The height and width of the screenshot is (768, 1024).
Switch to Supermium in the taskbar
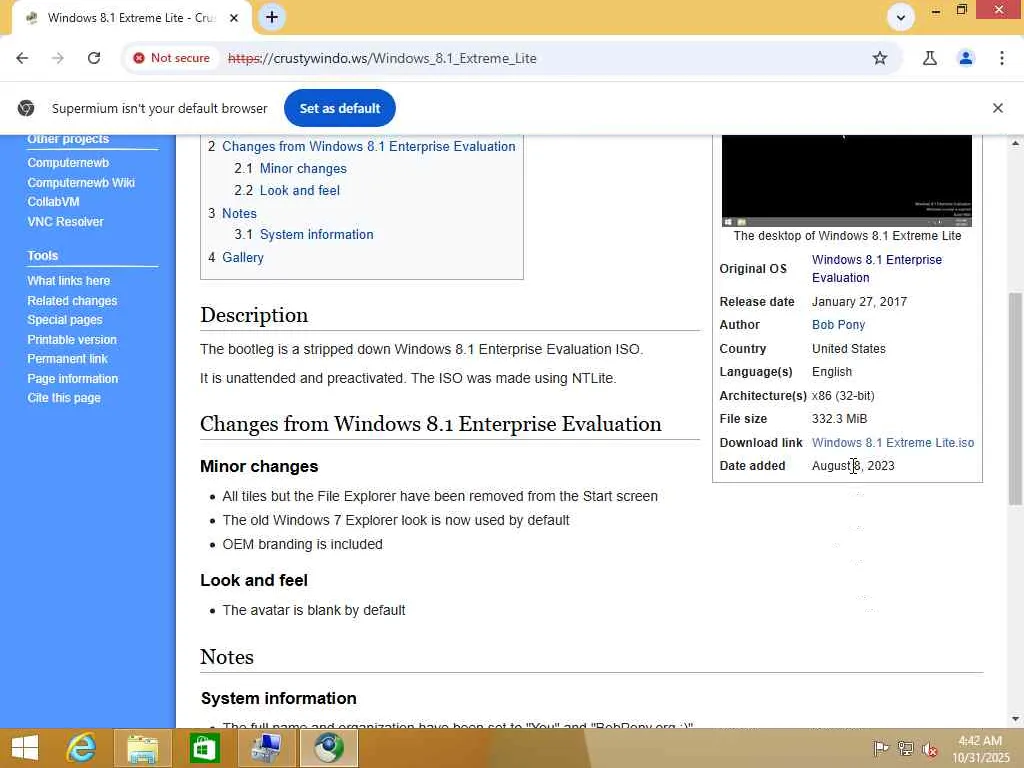(328, 748)
